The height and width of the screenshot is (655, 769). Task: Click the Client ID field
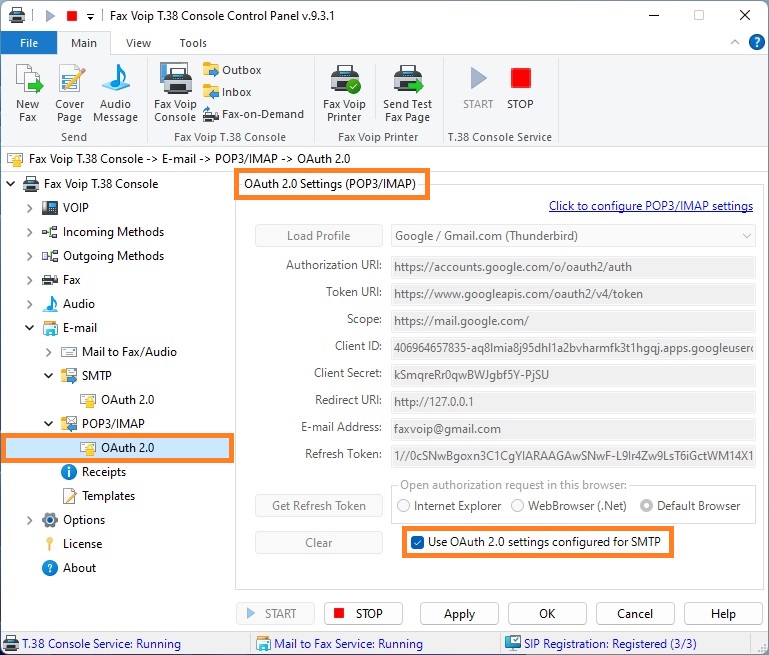pyautogui.click(x=573, y=348)
